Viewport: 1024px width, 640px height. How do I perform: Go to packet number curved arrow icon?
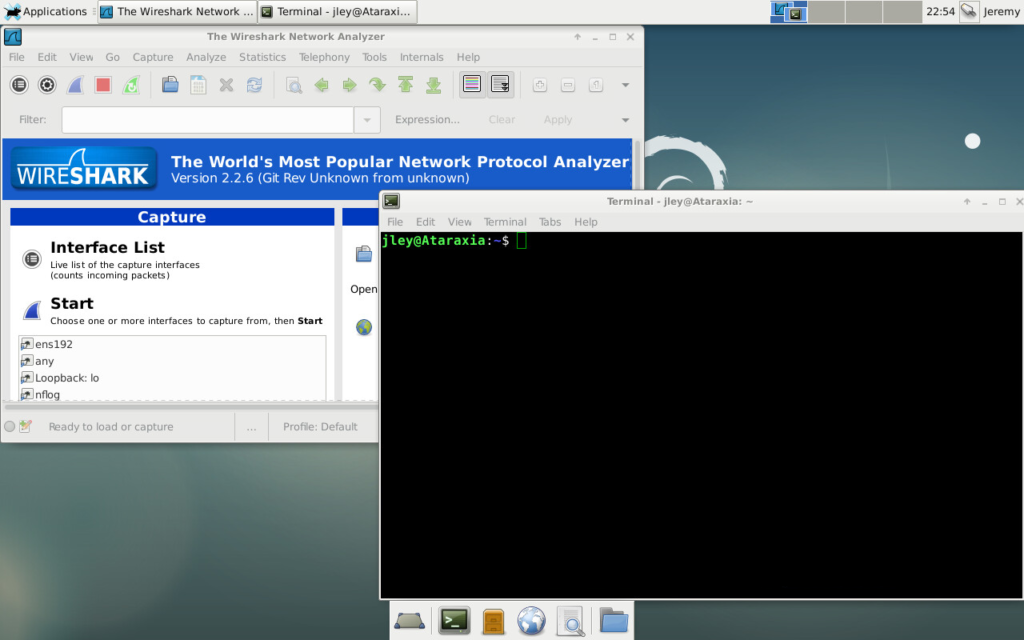[x=377, y=85]
